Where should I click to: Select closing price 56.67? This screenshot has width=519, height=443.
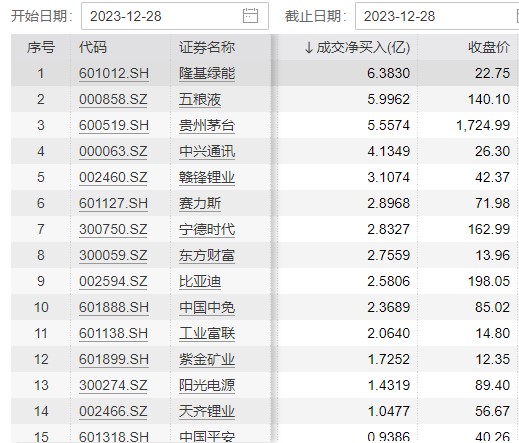coord(493,411)
